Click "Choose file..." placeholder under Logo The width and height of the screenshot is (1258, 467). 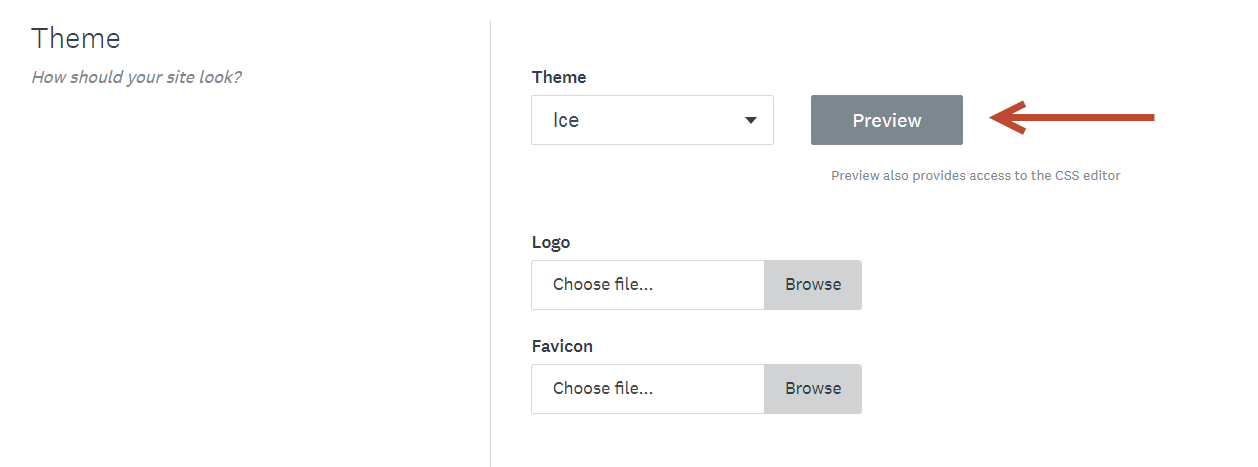(603, 285)
